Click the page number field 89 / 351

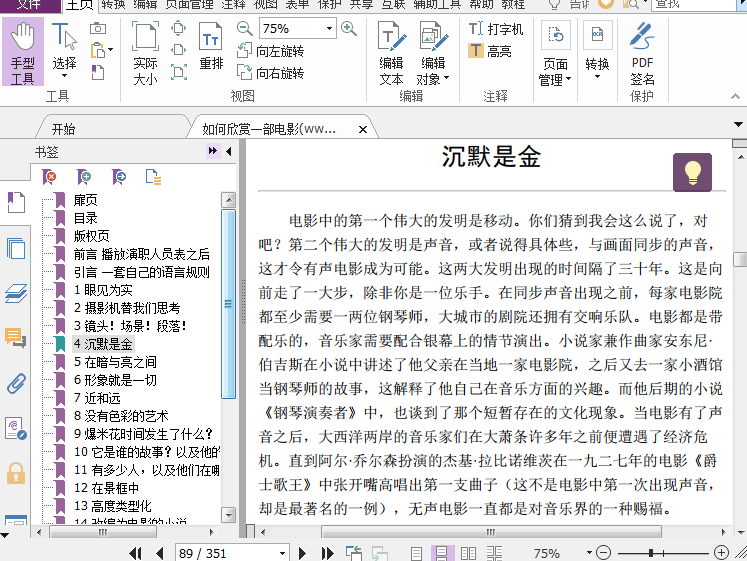coord(225,553)
